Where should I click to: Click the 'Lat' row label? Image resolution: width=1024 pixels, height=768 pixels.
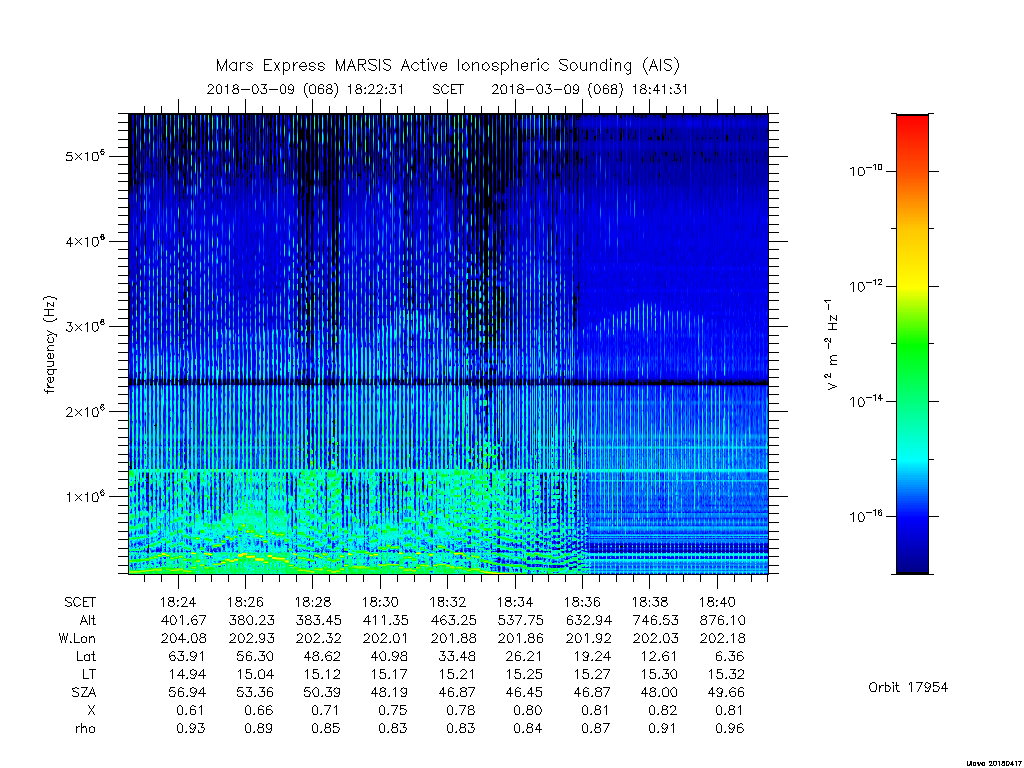(x=86, y=656)
